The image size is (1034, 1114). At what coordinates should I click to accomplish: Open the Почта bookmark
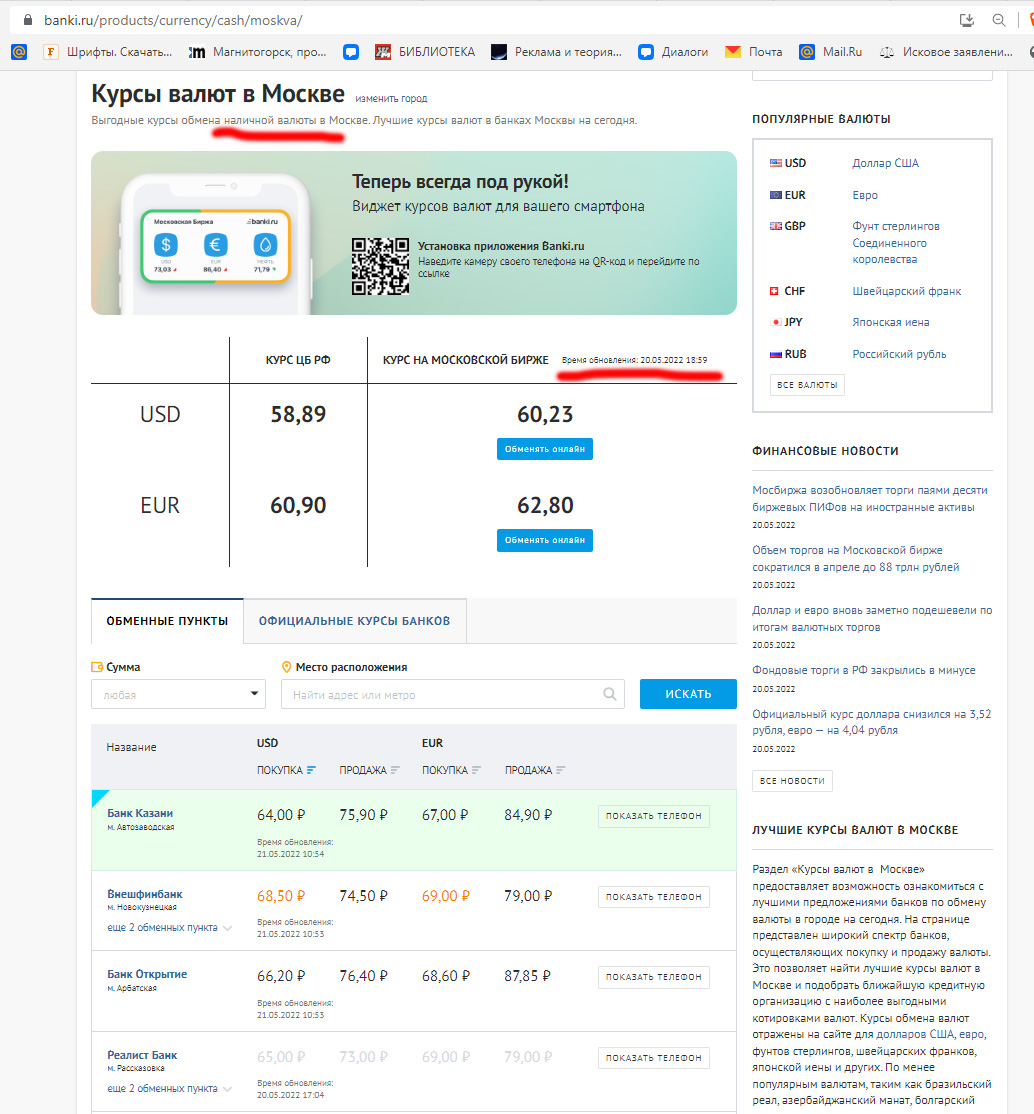coord(753,52)
